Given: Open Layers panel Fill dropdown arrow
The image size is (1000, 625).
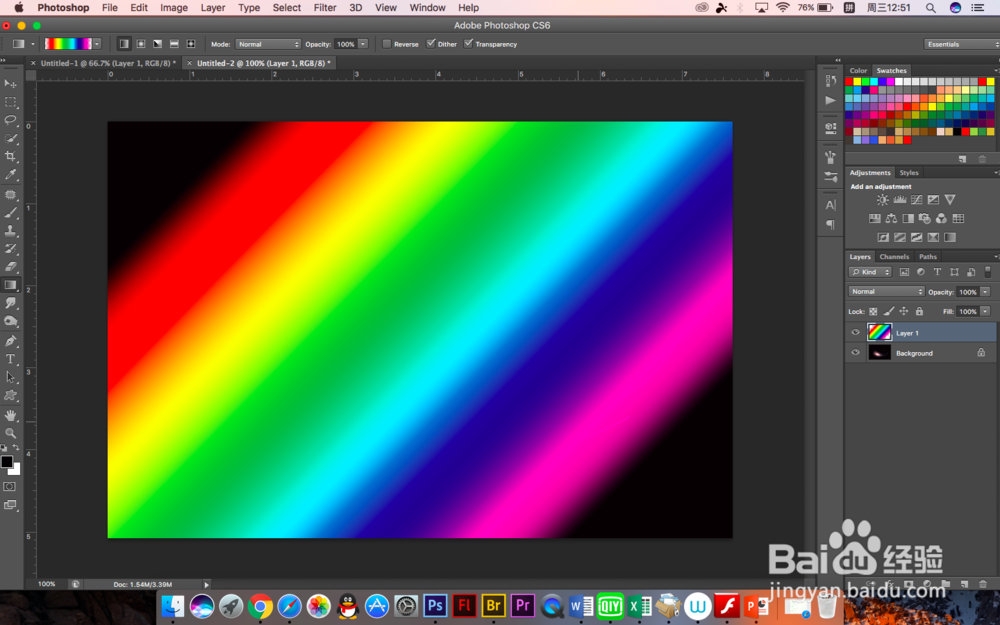Looking at the screenshot, I should (985, 312).
